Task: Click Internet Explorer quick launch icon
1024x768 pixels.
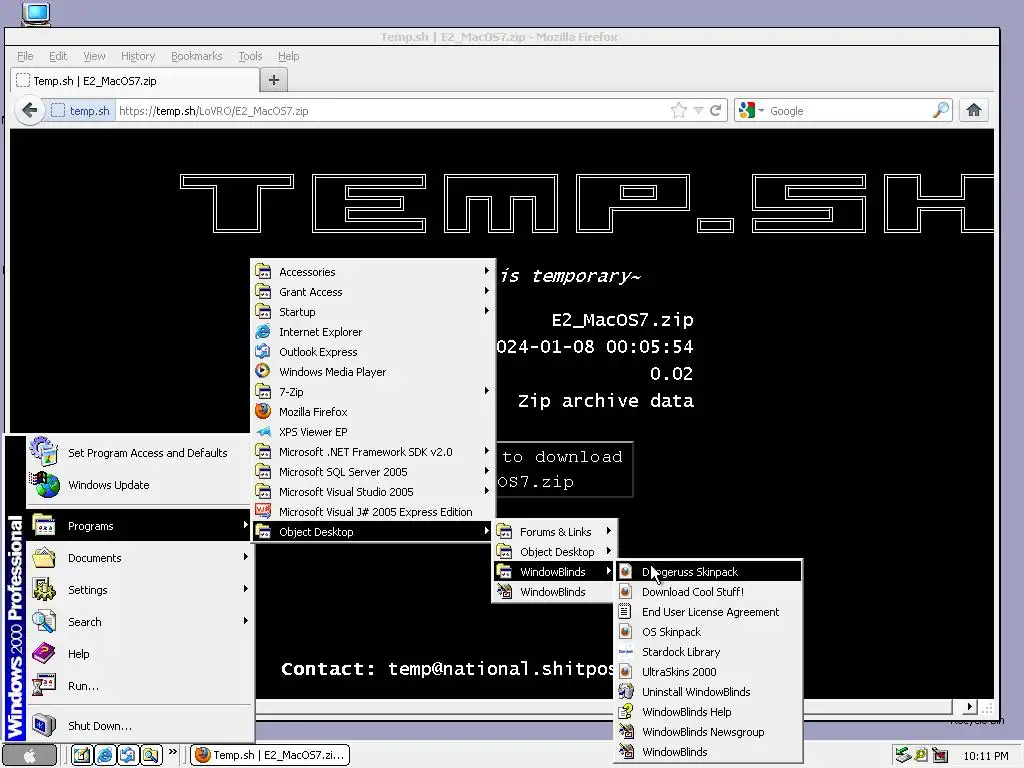Action: [x=104, y=755]
